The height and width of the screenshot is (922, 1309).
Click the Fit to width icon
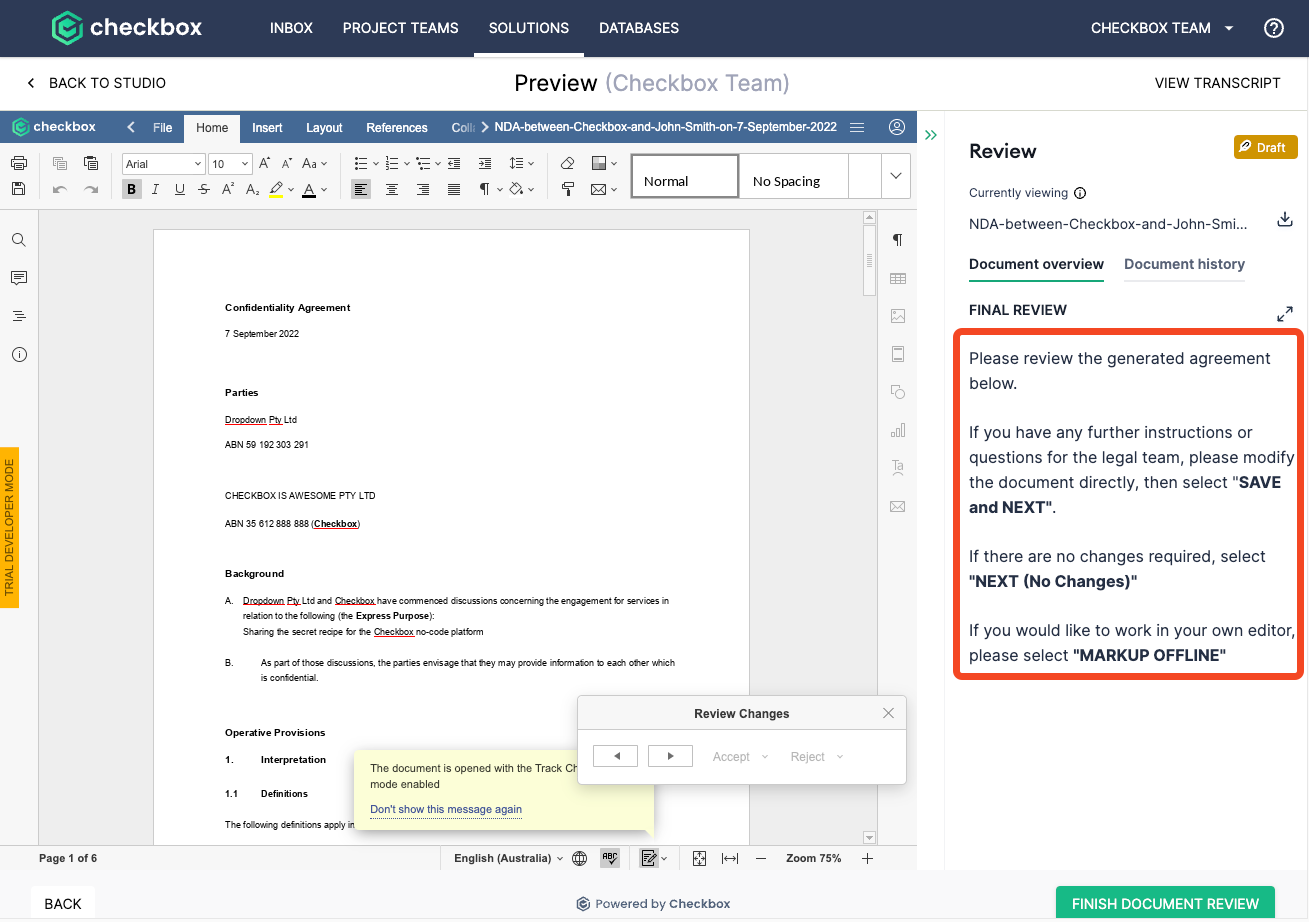click(730, 858)
